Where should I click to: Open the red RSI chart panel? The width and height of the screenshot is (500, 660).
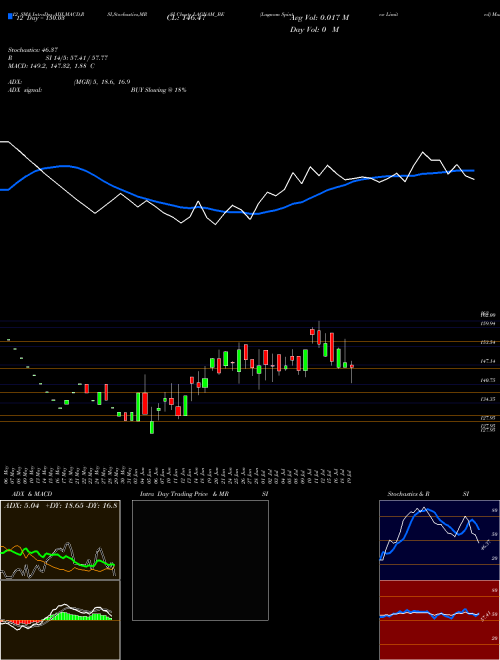coord(439,620)
